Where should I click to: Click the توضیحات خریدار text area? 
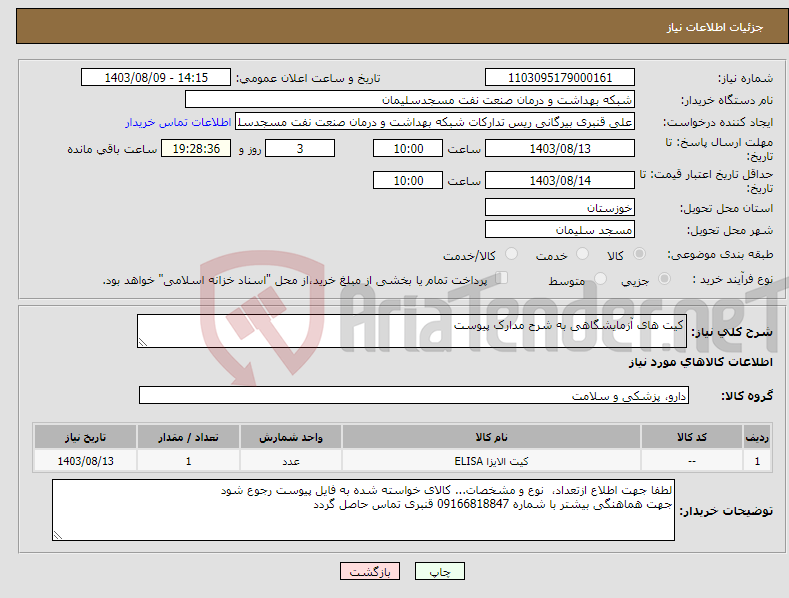tap(363, 510)
